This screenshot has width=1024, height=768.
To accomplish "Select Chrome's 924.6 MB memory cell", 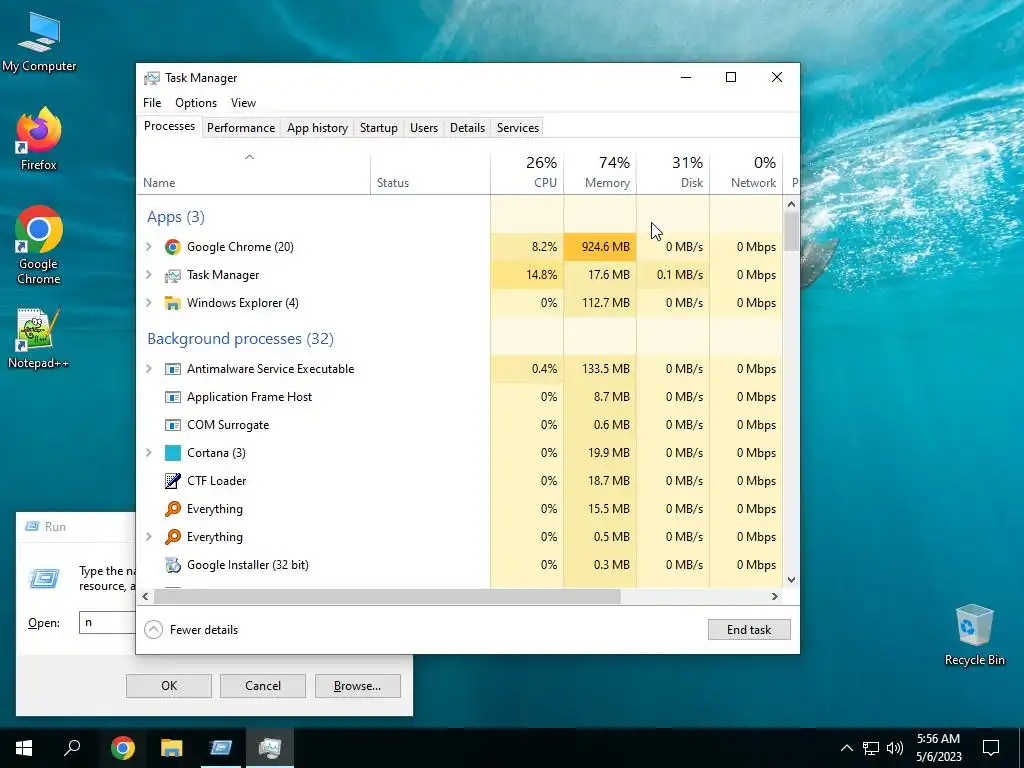I will 600,247.
